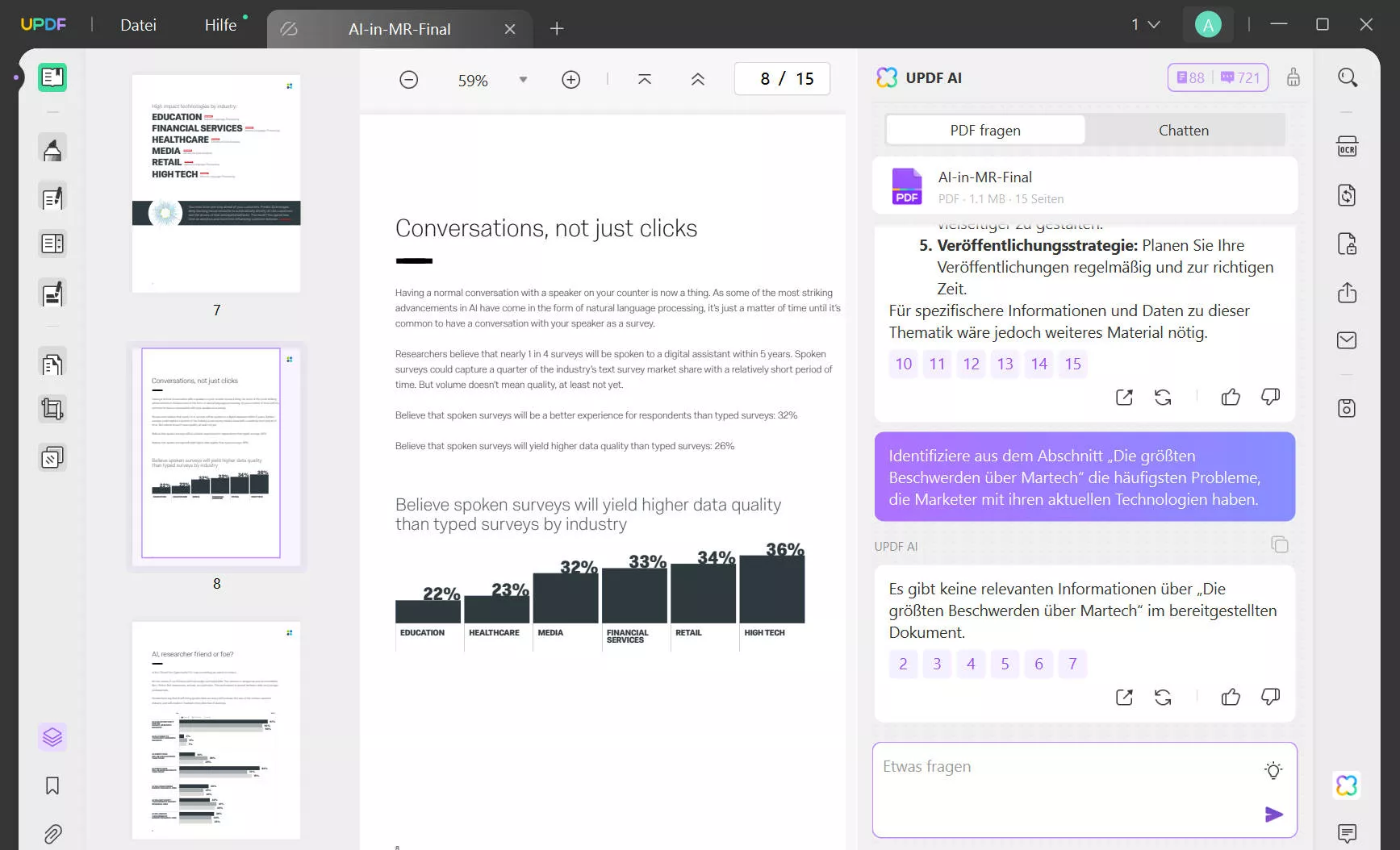Close the AI-in-MR-Final tab

tap(510, 29)
